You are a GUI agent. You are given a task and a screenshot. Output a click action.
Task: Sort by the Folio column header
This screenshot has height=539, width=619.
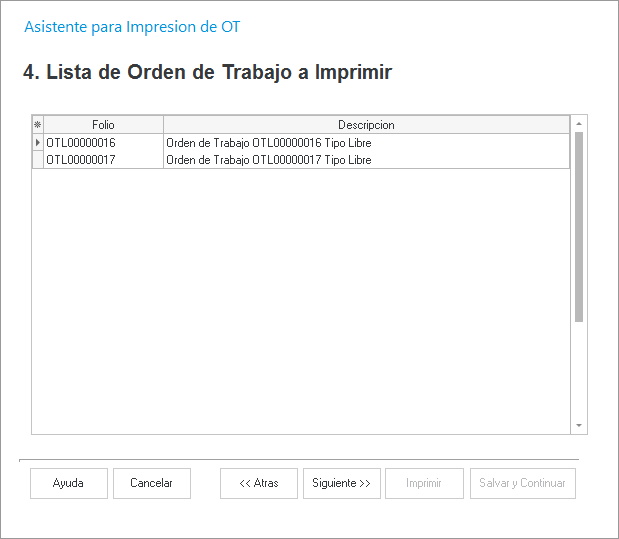click(x=103, y=125)
